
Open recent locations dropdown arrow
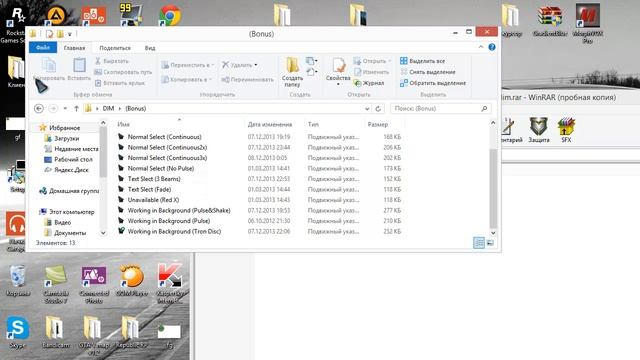click(65, 108)
